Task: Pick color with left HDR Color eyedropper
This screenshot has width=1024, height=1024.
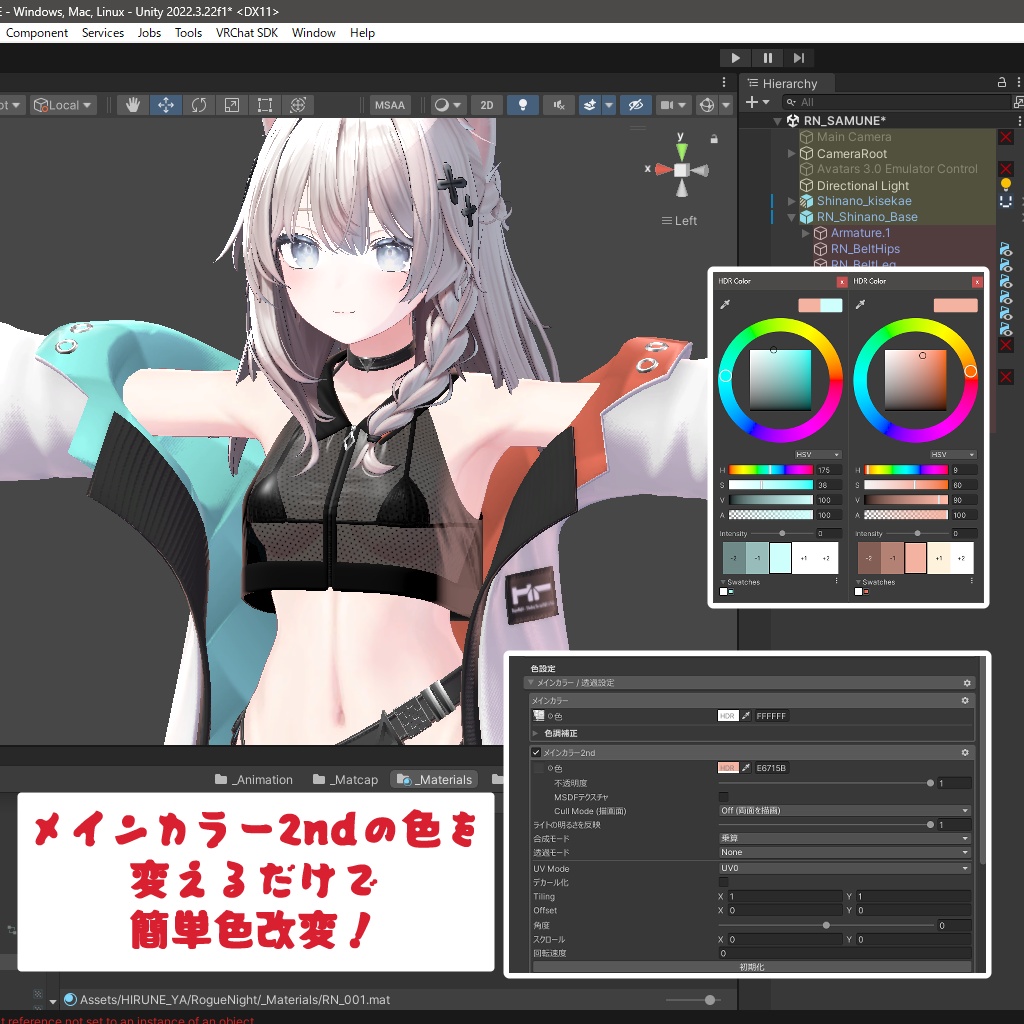Action: [x=725, y=304]
